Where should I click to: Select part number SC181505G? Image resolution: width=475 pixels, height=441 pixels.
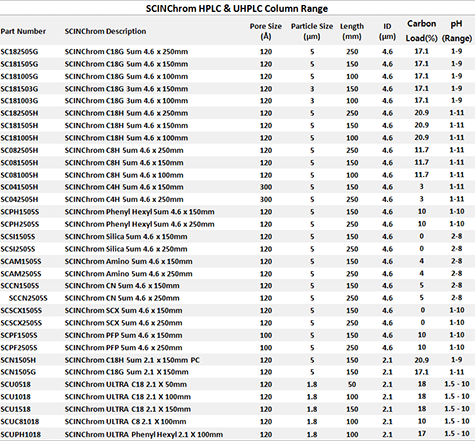pyautogui.click(x=19, y=64)
